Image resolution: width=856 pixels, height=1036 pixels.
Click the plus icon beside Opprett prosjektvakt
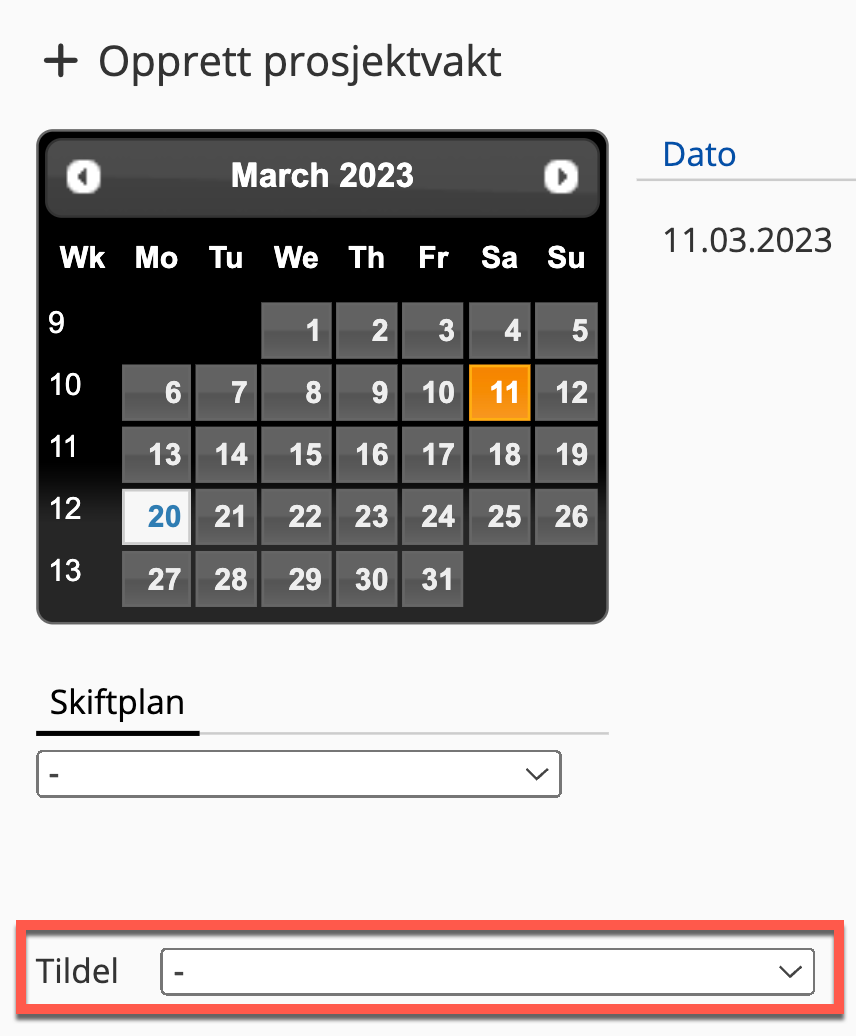point(61,62)
